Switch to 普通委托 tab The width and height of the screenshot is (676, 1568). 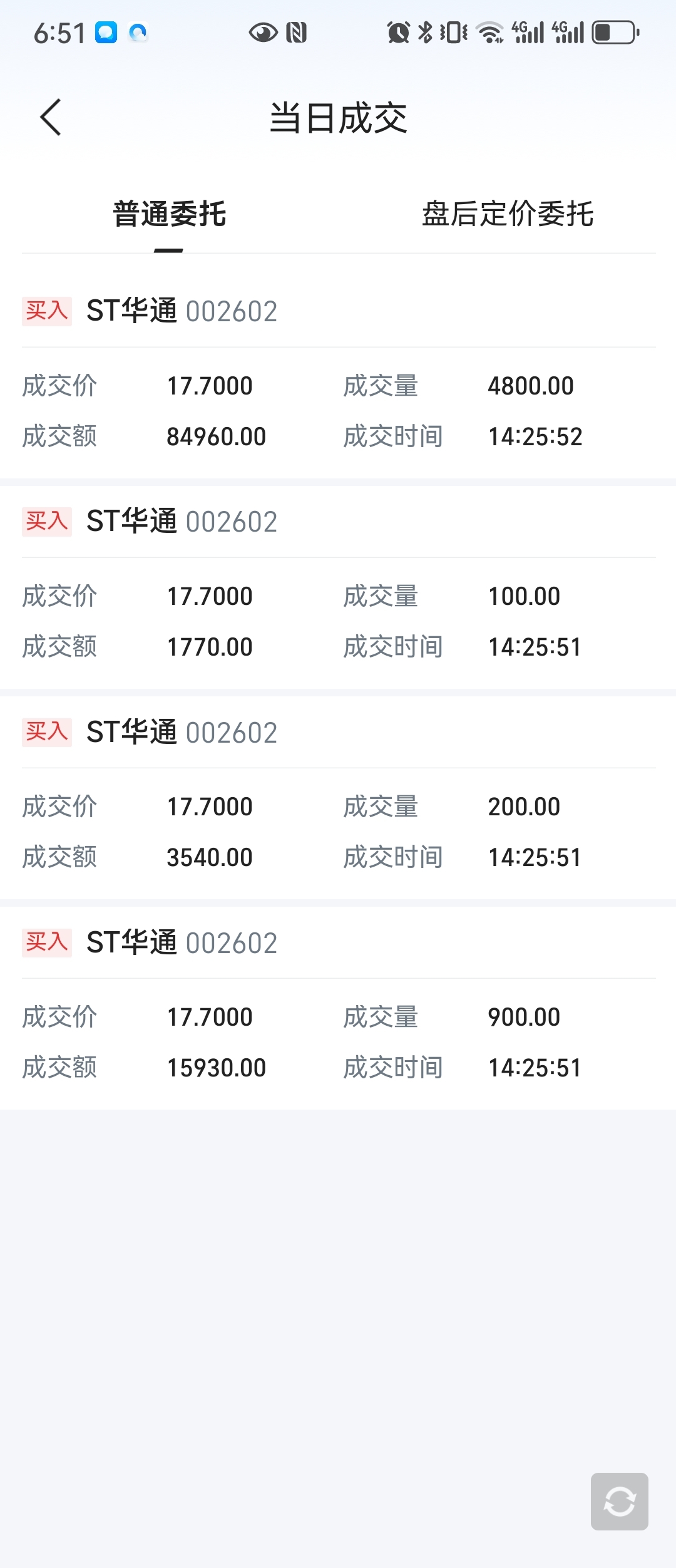point(169,214)
